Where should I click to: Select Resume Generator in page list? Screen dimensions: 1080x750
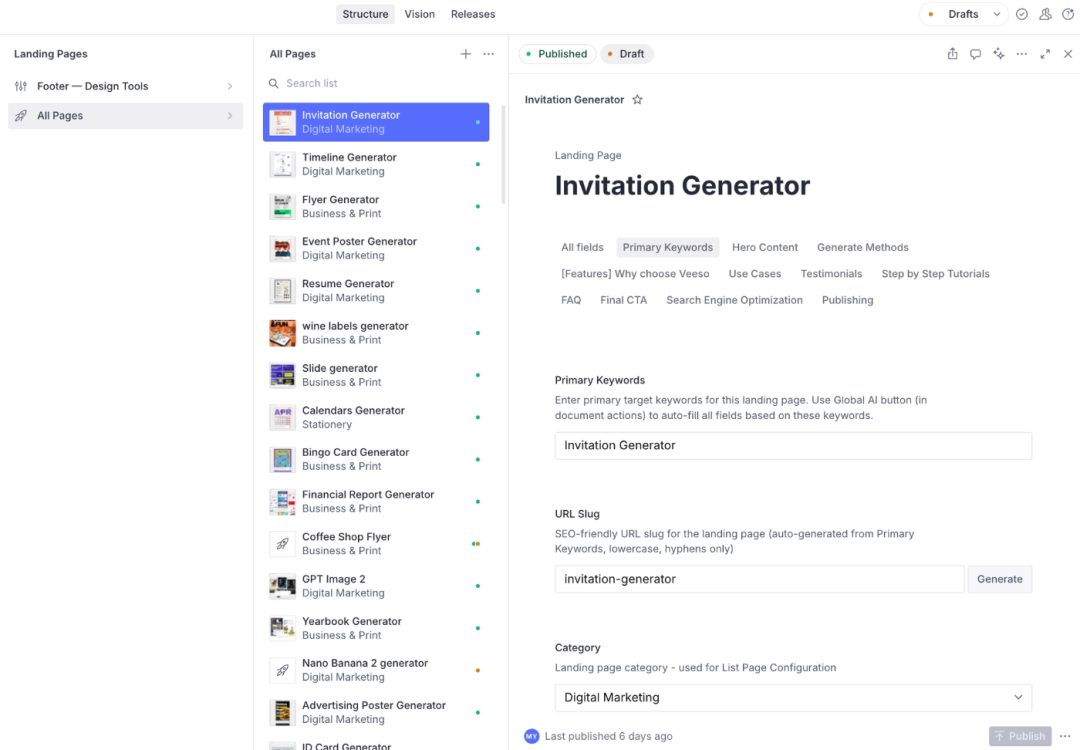click(x=376, y=291)
